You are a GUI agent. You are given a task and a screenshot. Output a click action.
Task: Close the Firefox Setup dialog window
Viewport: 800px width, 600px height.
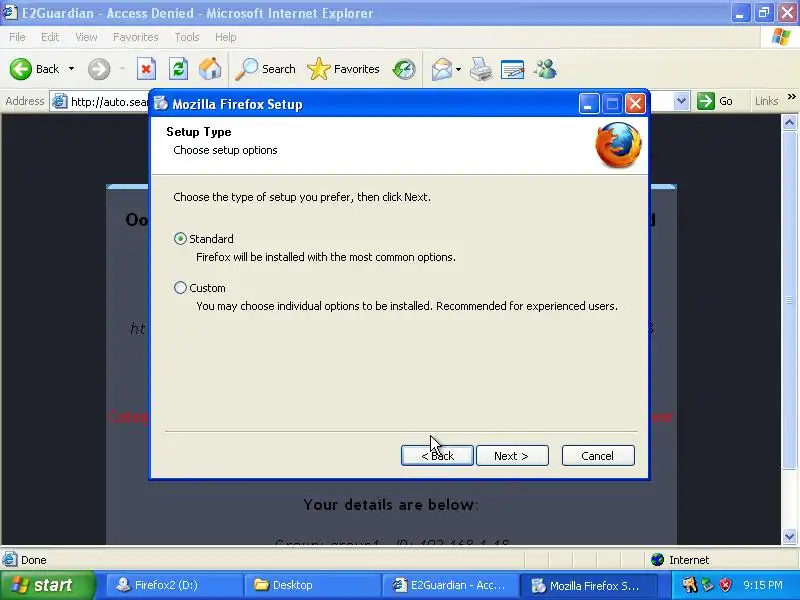pyautogui.click(x=635, y=104)
